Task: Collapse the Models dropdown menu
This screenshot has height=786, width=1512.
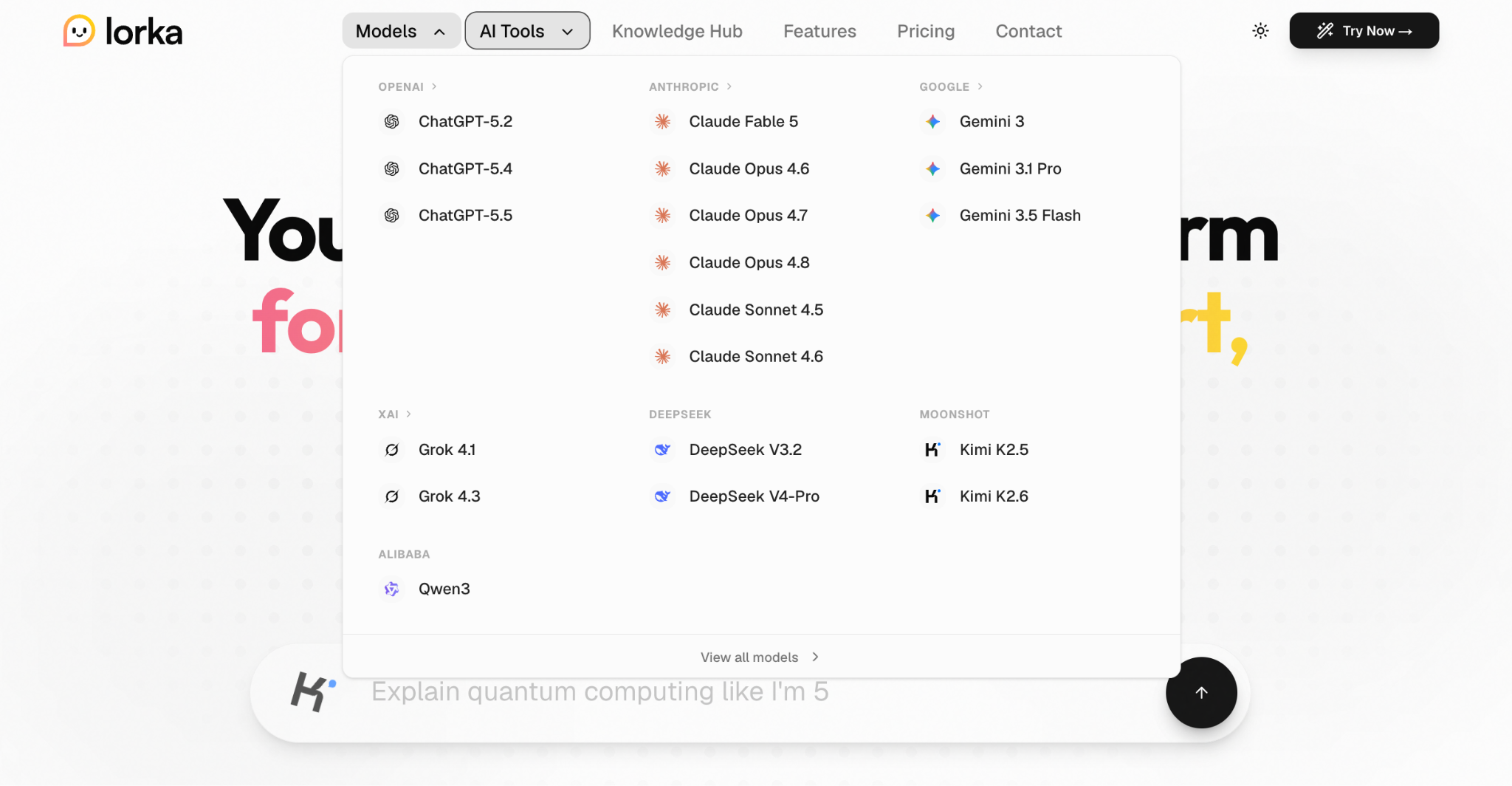Action: pos(402,31)
